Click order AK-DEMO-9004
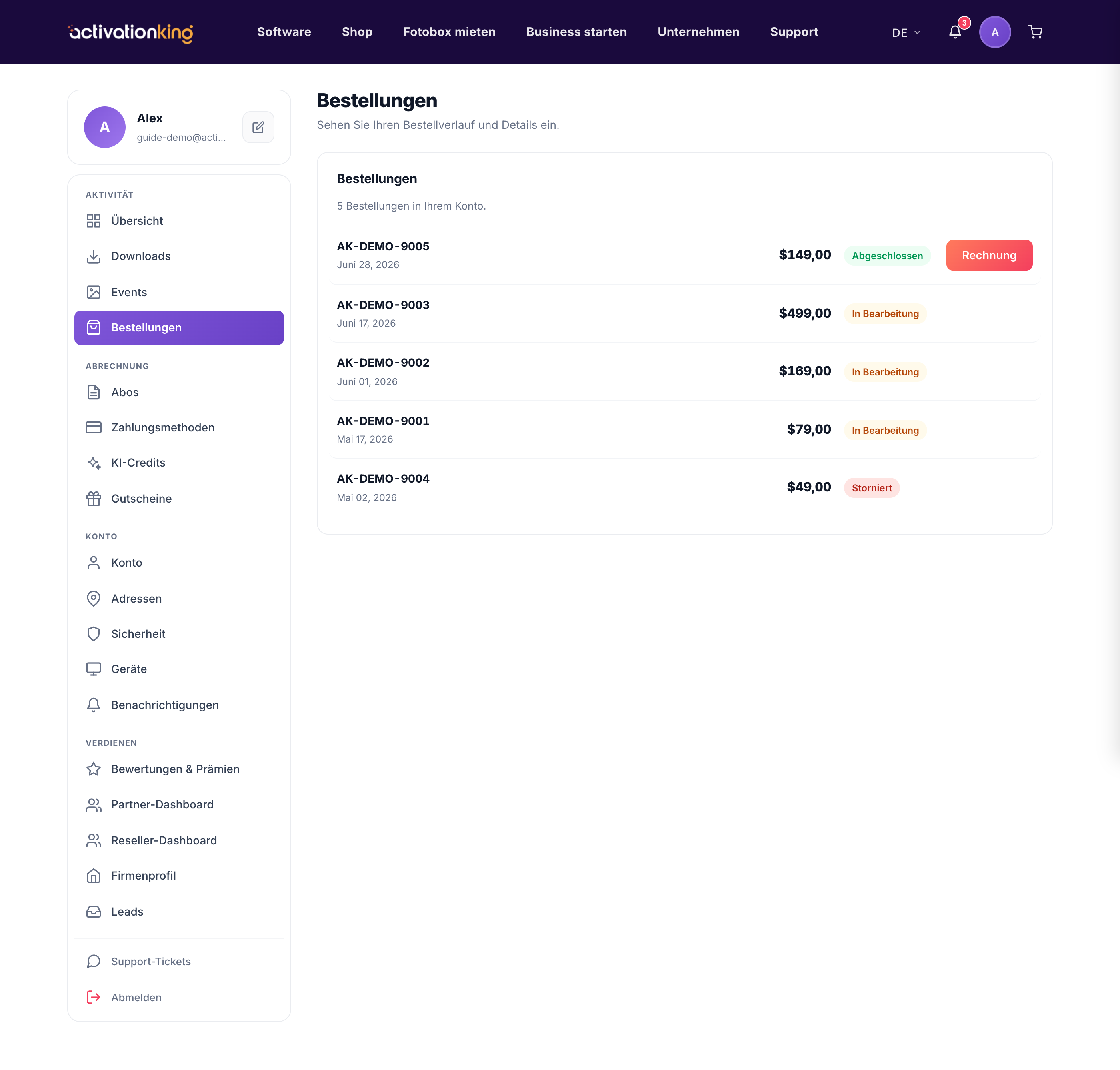Screen dimensions: 1120x1070 coord(383,479)
